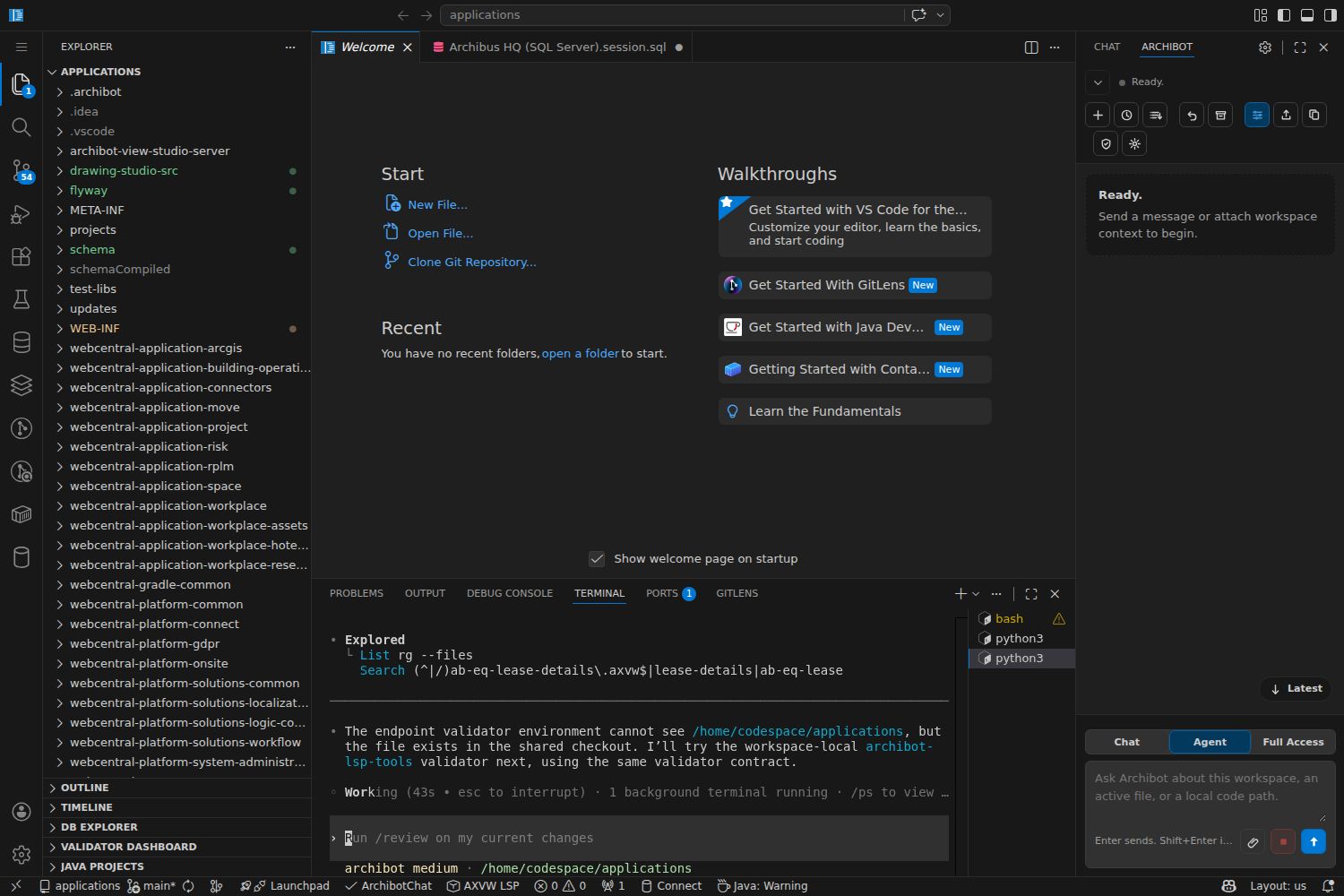Click the New File... link
This screenshot has width=1344, height=896.
click(437, 205)
